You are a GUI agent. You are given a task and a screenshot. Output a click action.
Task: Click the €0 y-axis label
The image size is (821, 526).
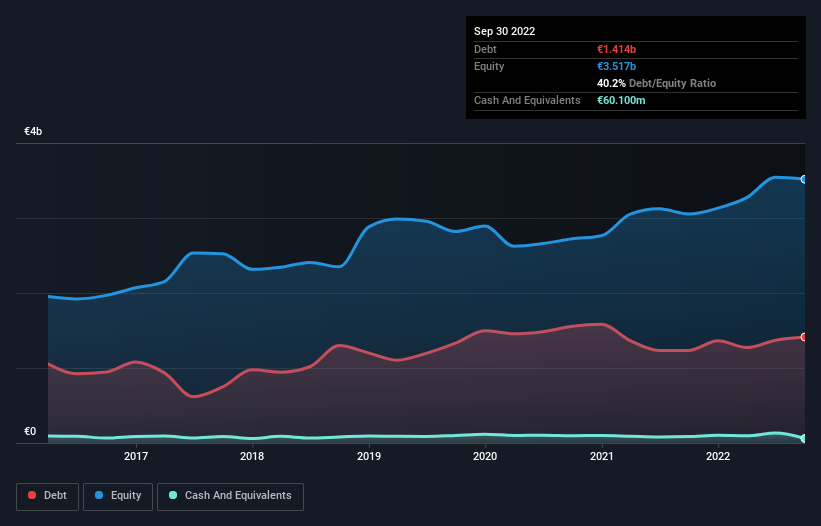tap(30, 431)
